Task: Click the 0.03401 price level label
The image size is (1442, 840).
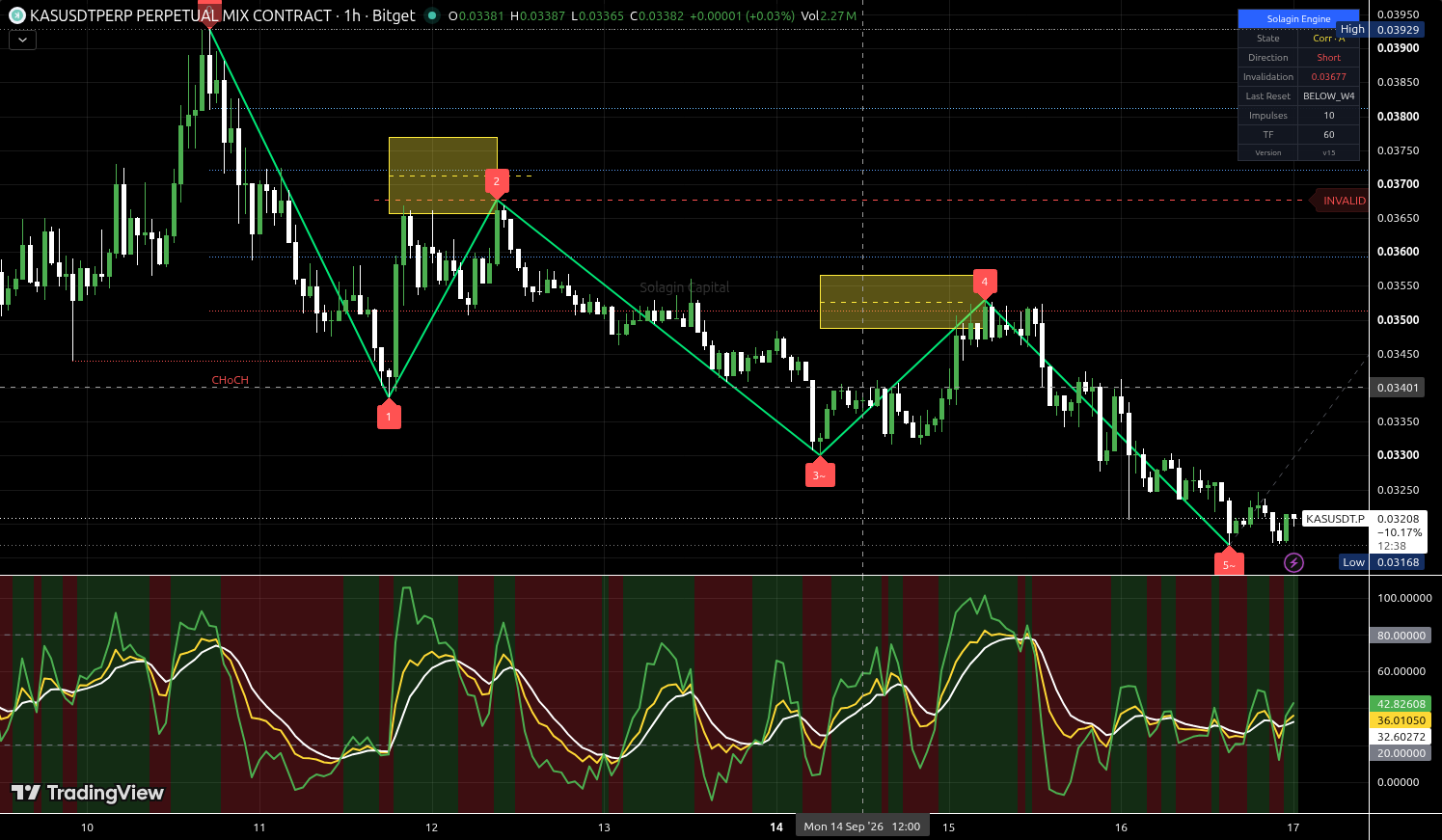Action: [x=1398, y=388]
